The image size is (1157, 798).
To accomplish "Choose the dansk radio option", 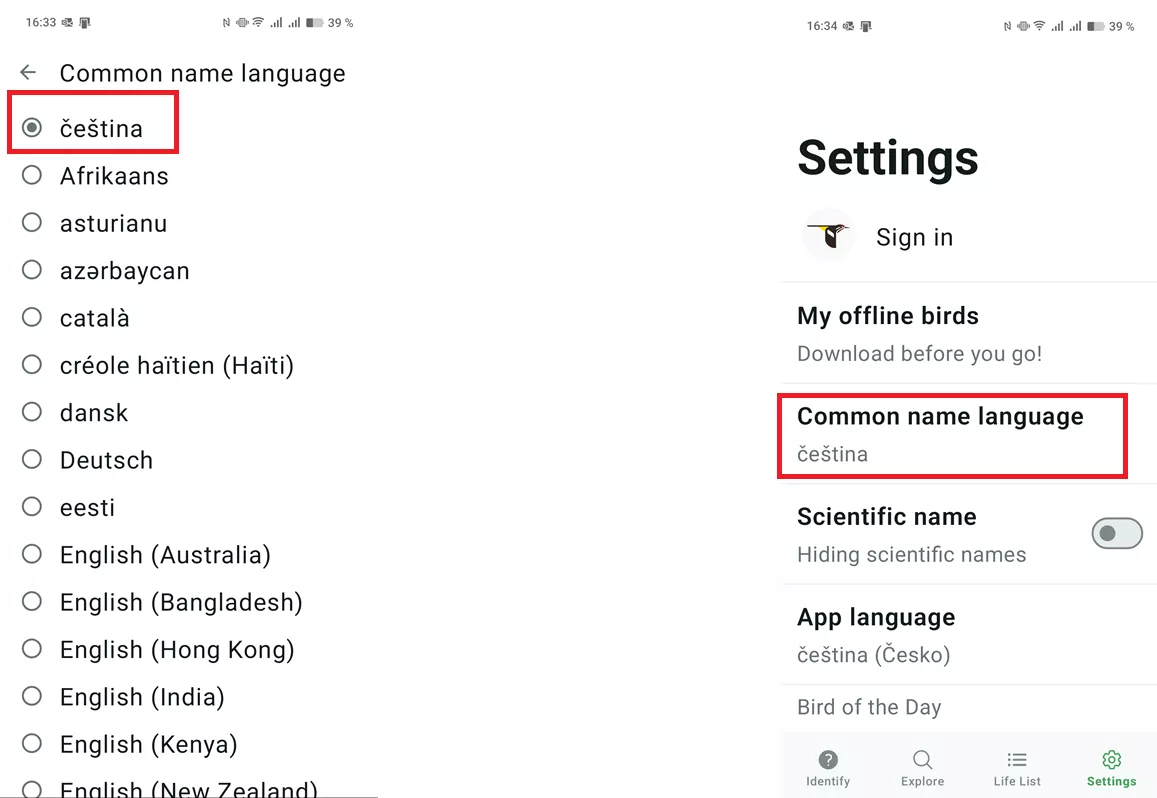I will (x=32, y=412).
